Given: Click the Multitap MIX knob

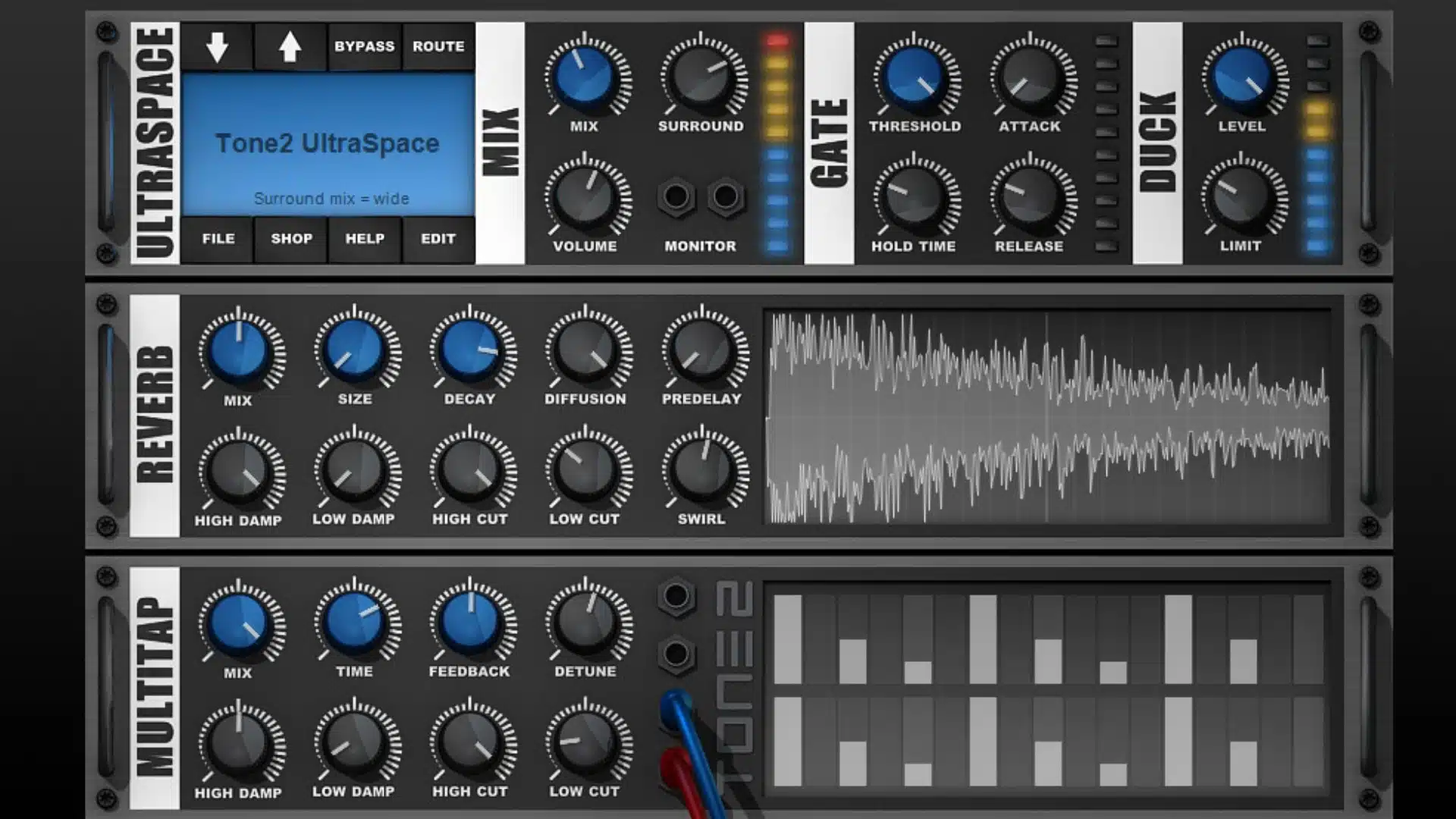Looking at the screenshot, I should 239,623.
